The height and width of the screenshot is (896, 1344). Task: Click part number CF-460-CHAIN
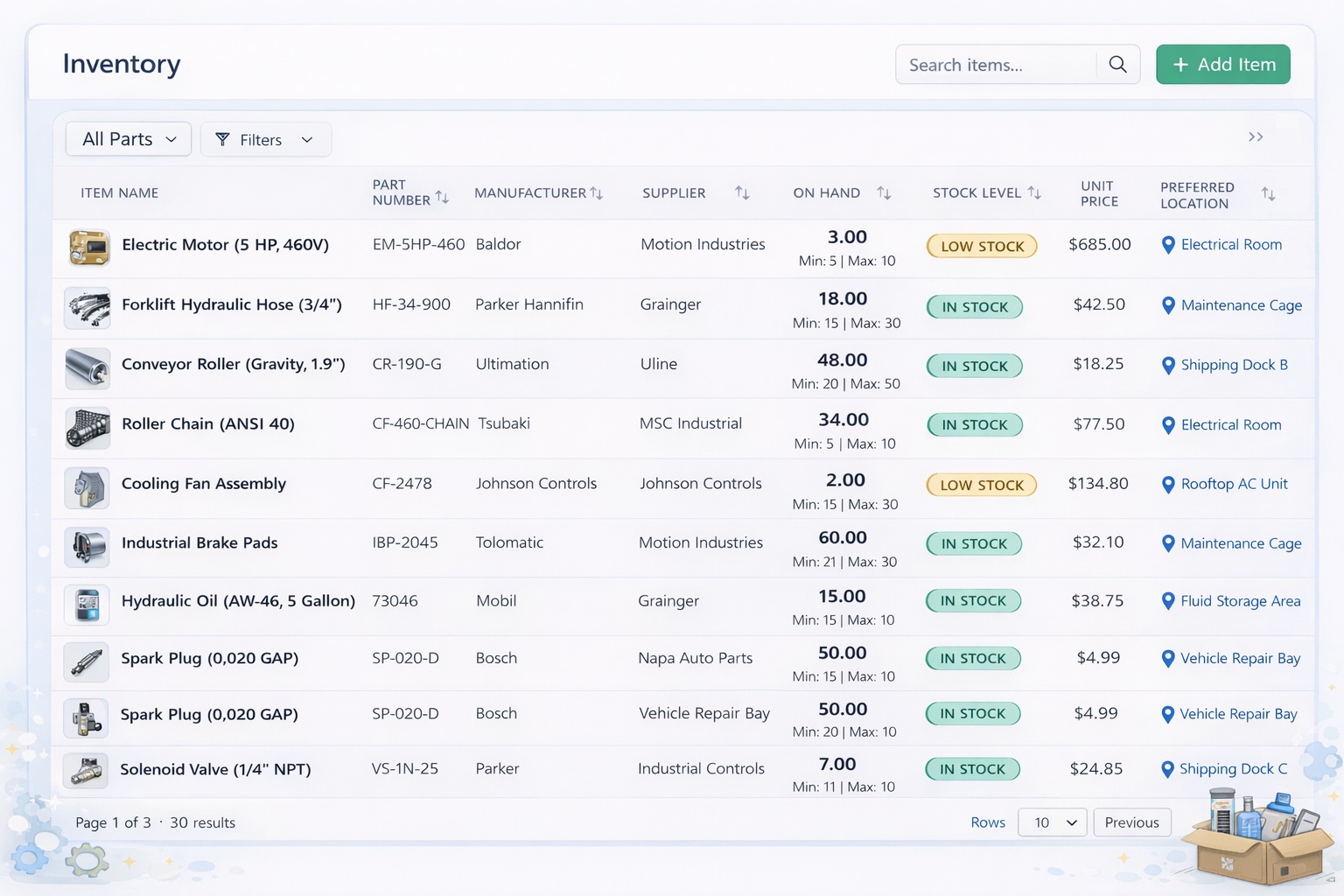pyautogui.click(x=421, y=423)
